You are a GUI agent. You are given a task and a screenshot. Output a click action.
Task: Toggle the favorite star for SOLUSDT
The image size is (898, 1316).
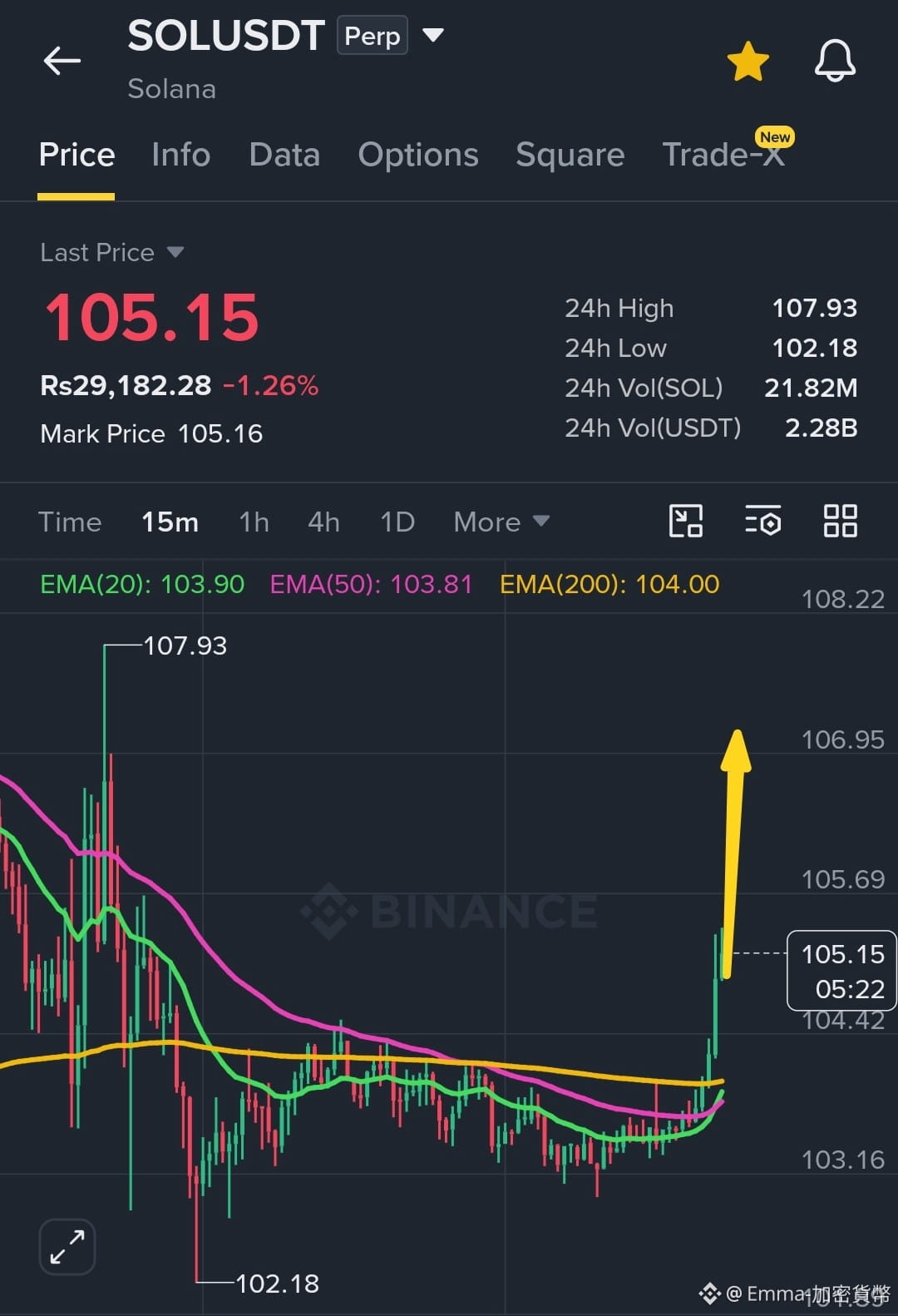tap(748, 62)
